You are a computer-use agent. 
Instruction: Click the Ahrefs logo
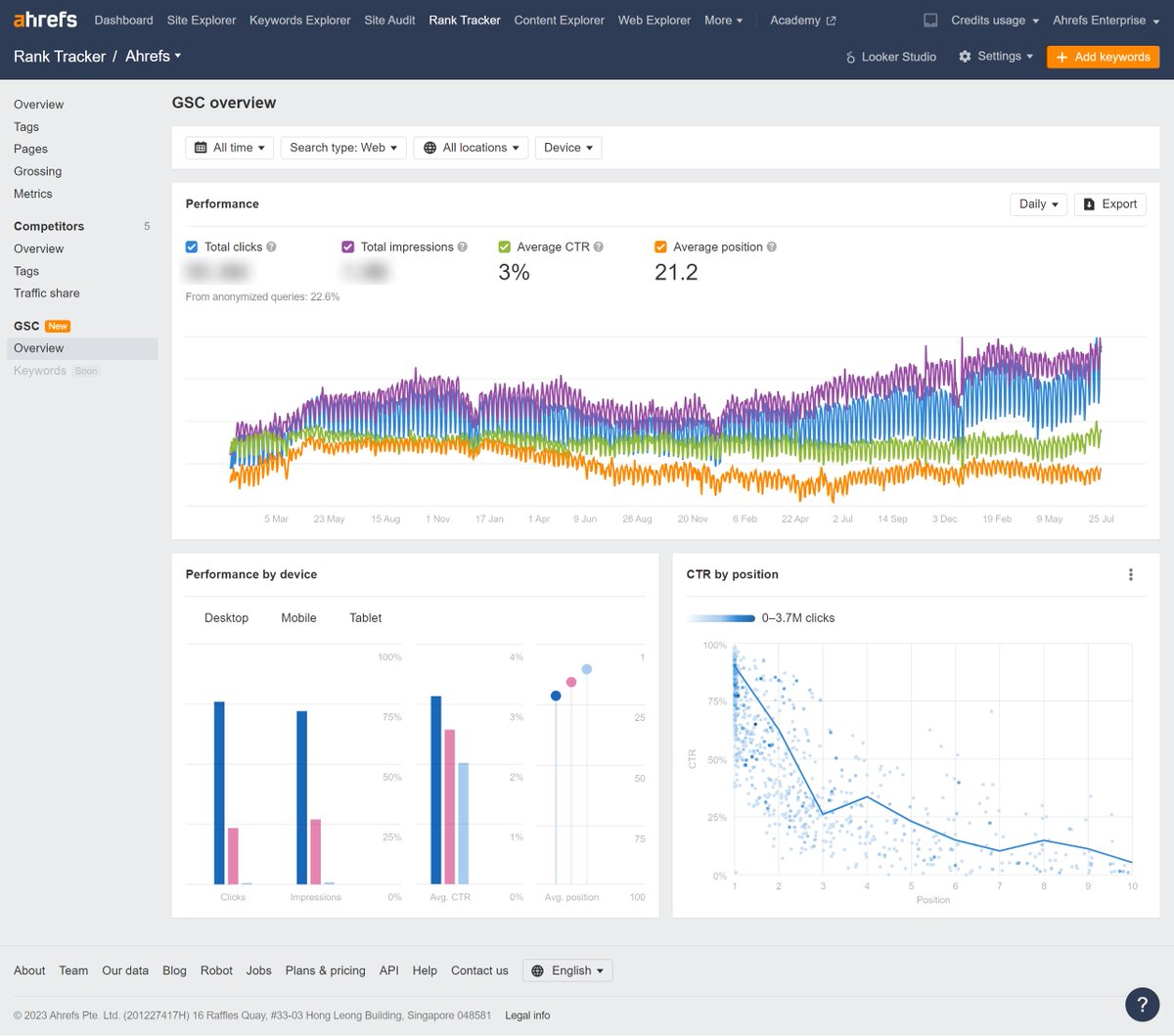pyautogui.click(x=45, y=20)
